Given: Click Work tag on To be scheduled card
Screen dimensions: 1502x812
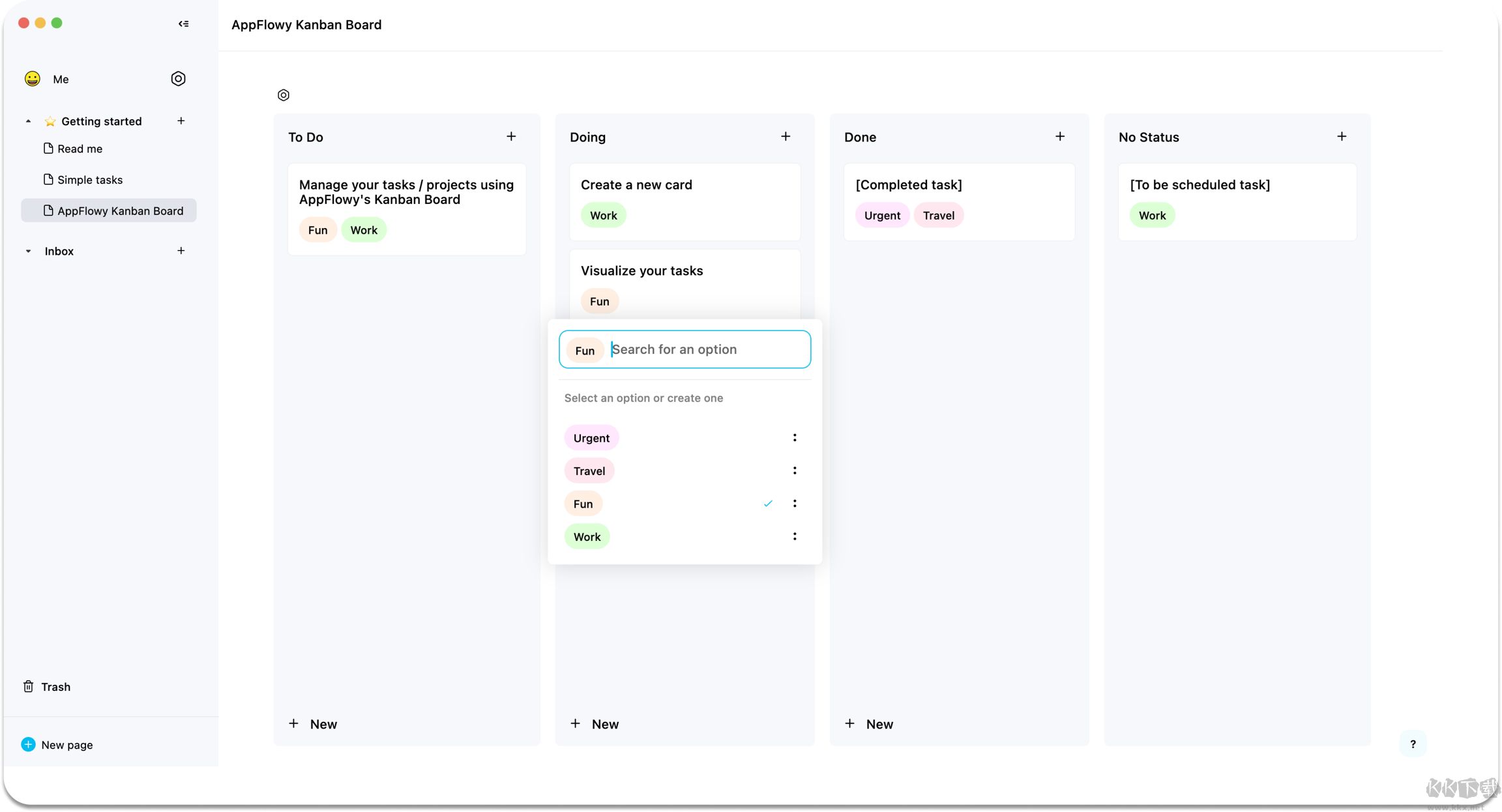Looking at the screenshot, I should (1152, 216).
